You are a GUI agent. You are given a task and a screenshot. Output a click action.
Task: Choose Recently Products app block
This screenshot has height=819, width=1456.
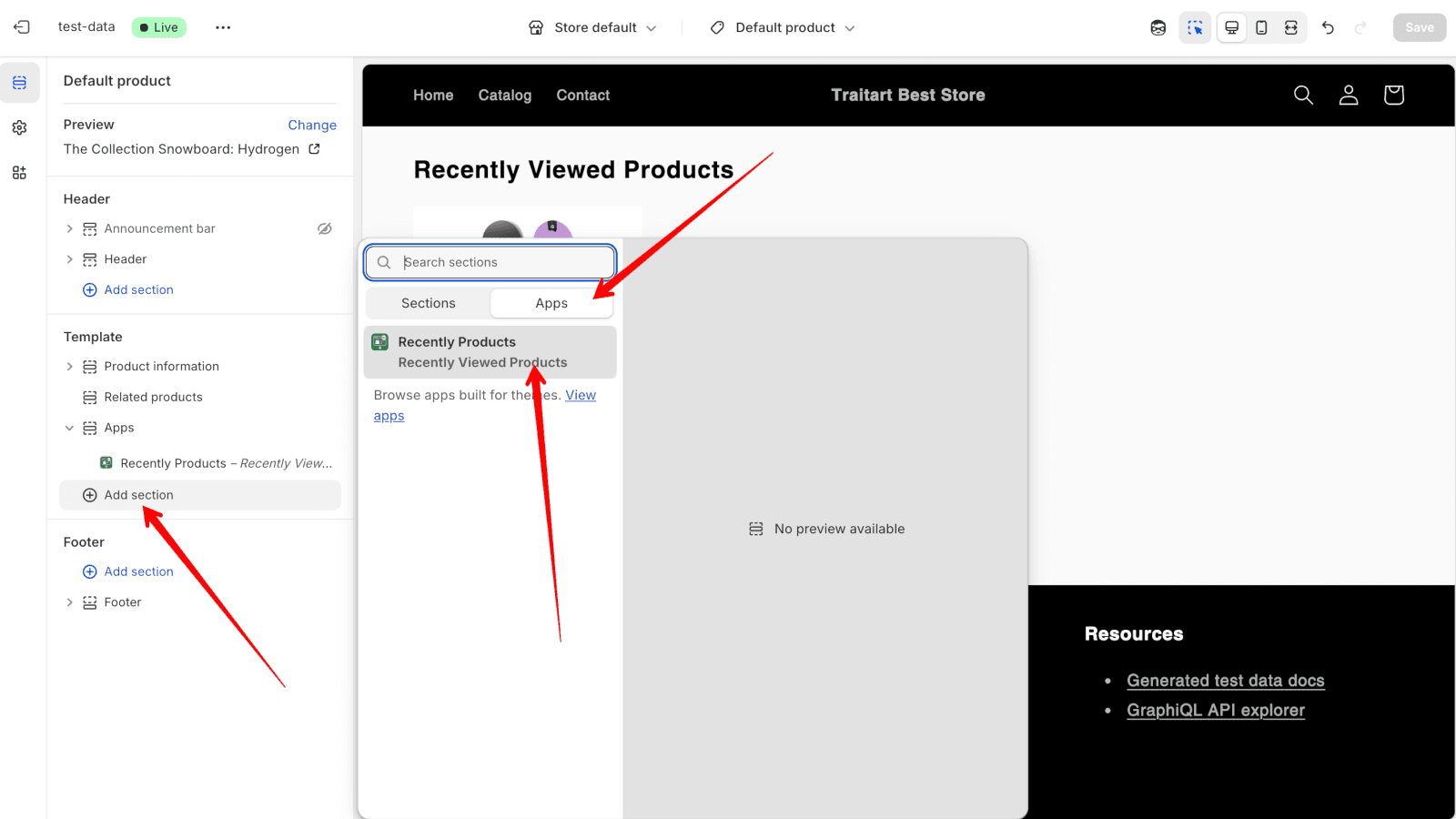click(x=490, y=352)
